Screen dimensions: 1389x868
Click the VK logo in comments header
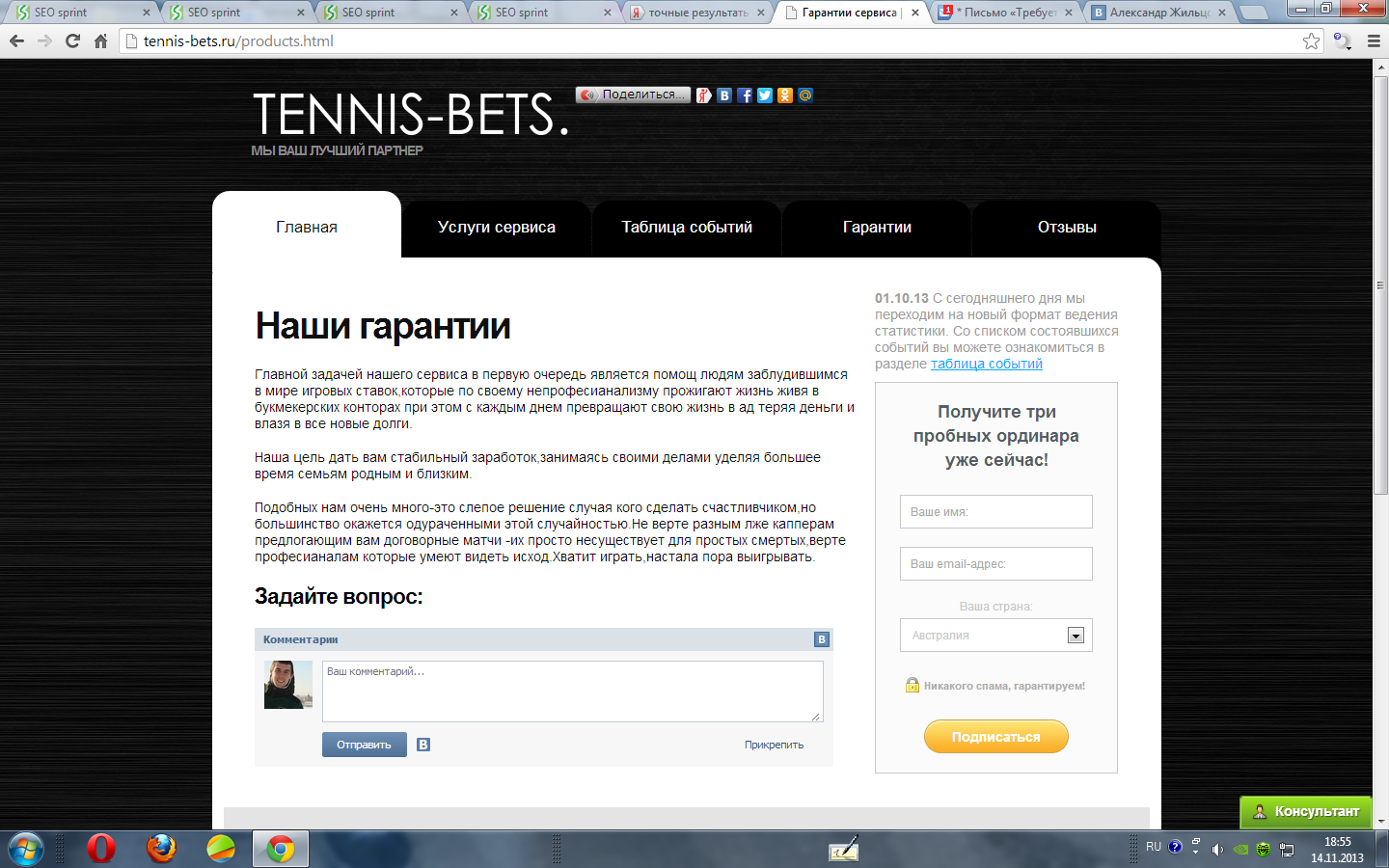[821, 639]
